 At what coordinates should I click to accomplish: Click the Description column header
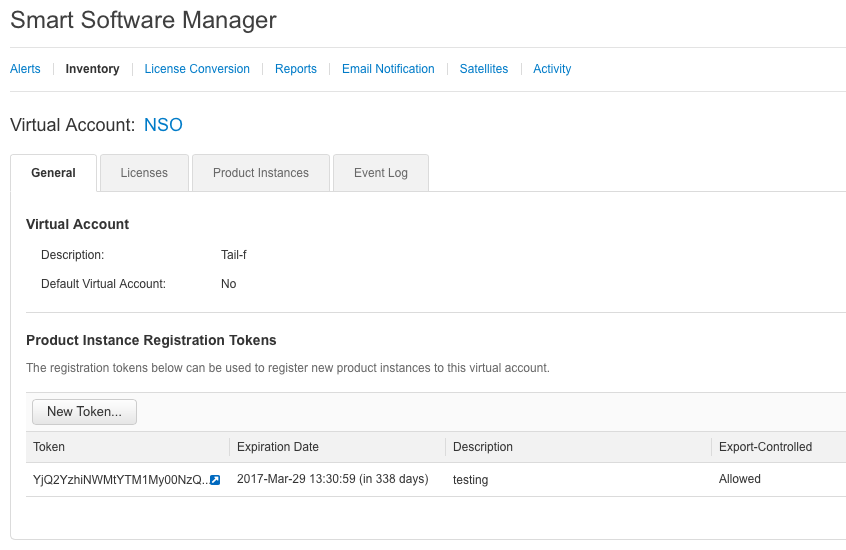point(483,447)
